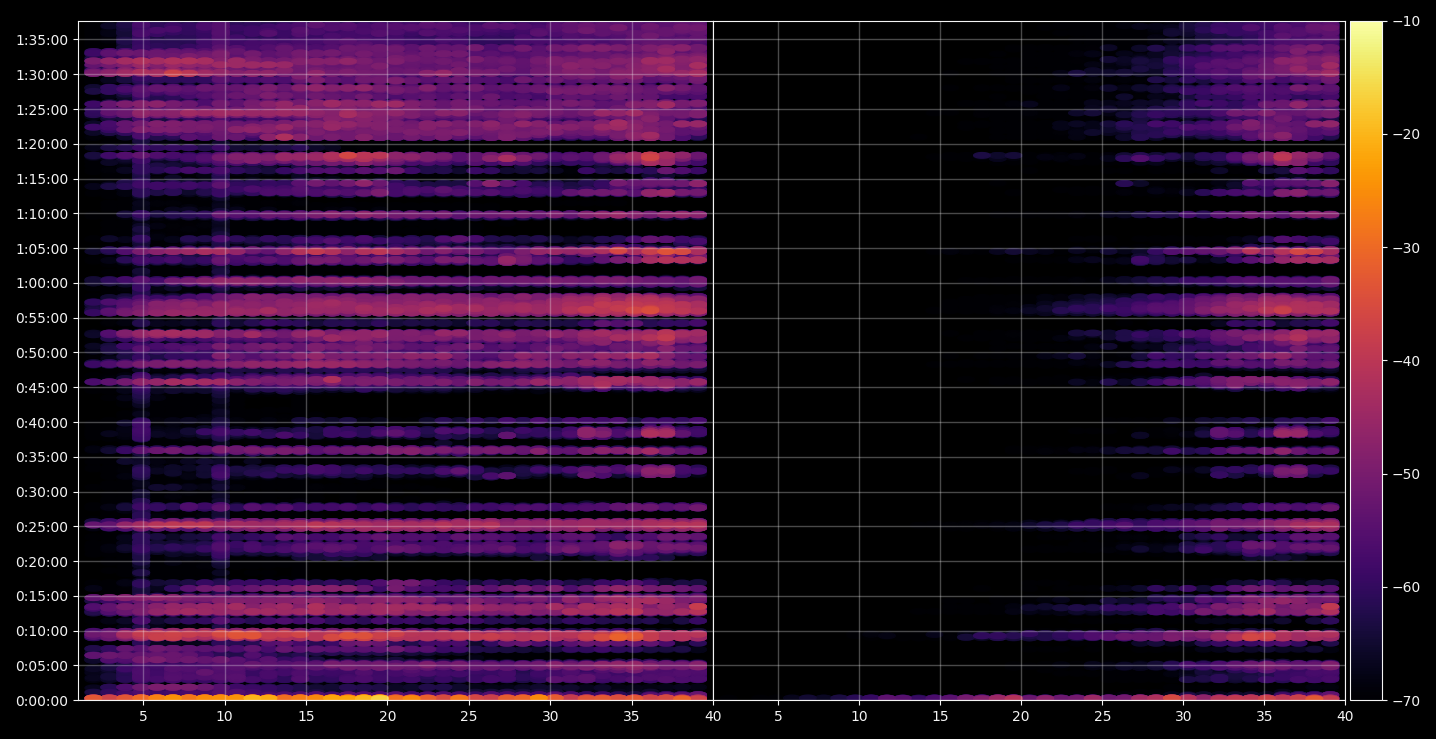Select the −40 colorbar value
This screenshot has height=739, width=1436.
pyautogui.click(x=1405, y=361)
